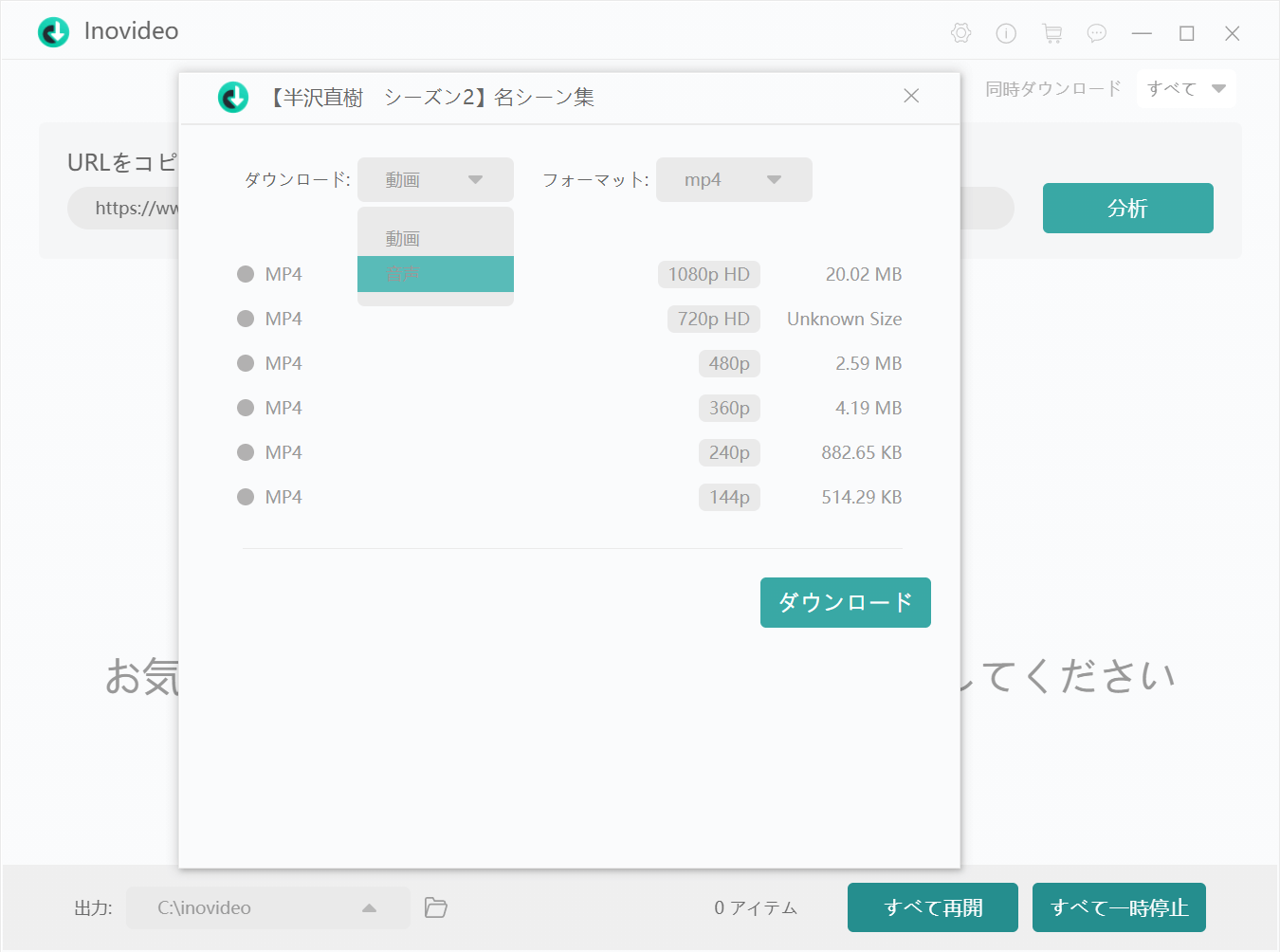
Task: Click the 144p quality badge
Action: tap(729, 497)
